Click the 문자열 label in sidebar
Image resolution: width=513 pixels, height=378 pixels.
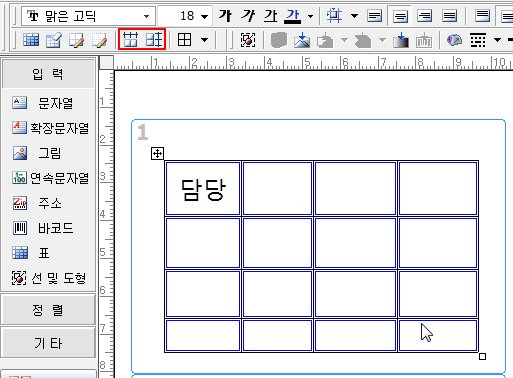point(56,103)
